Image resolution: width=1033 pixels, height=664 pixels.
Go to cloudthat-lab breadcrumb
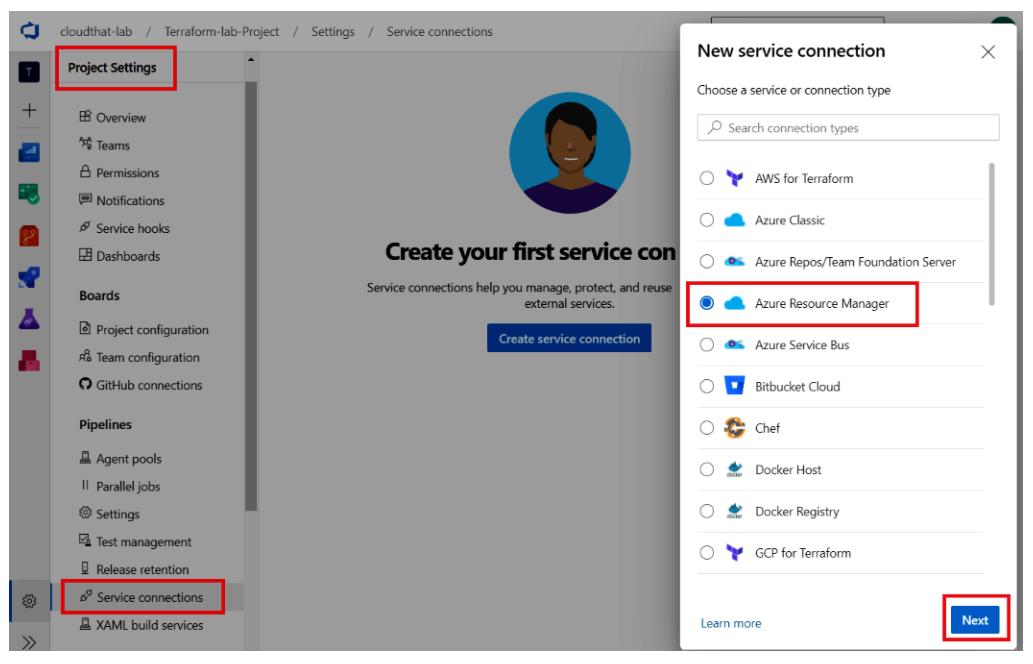[96, 32]
